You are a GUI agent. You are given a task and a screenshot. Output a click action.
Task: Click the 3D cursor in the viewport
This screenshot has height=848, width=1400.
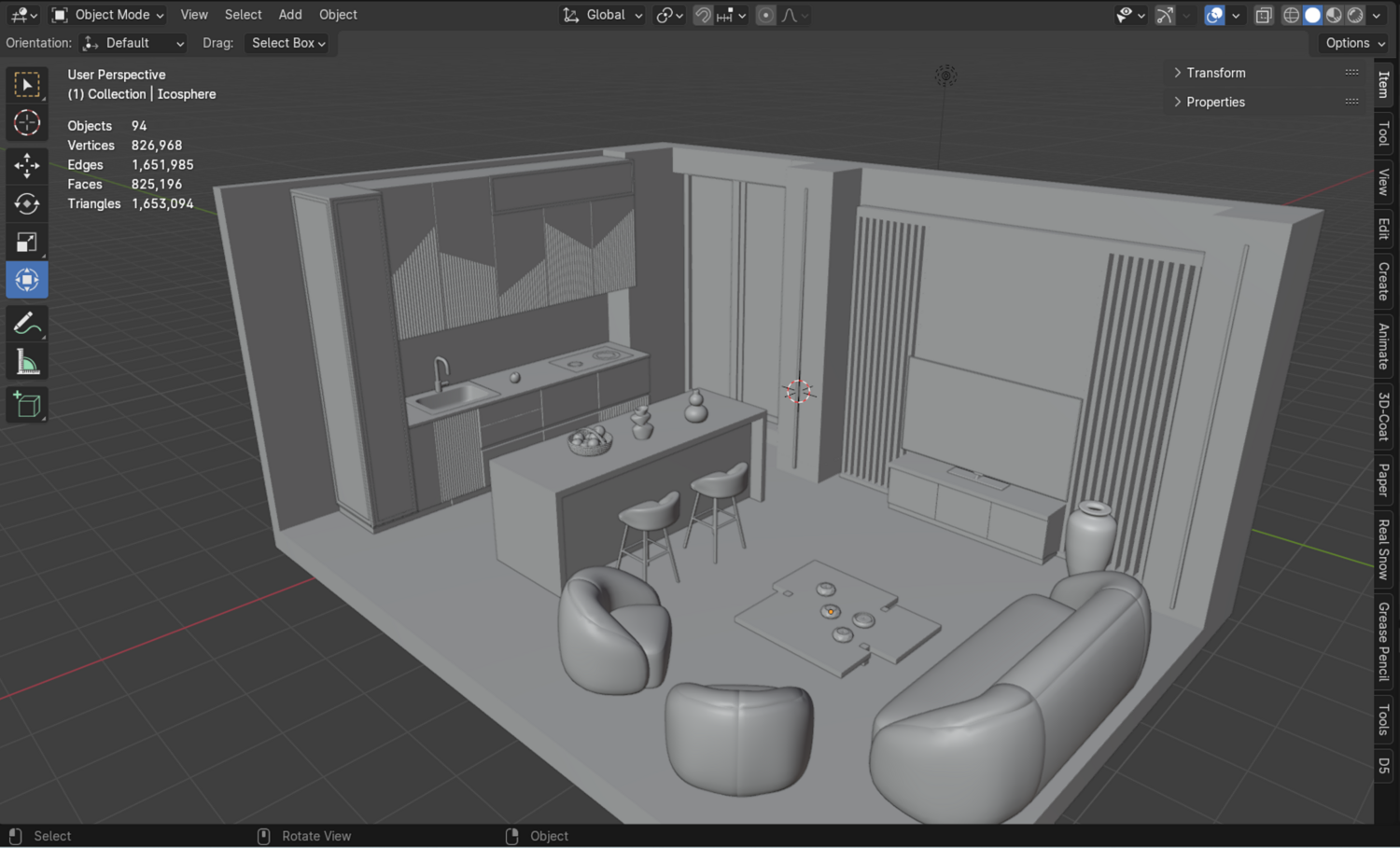pyautogui.click(x=798, y=391)
